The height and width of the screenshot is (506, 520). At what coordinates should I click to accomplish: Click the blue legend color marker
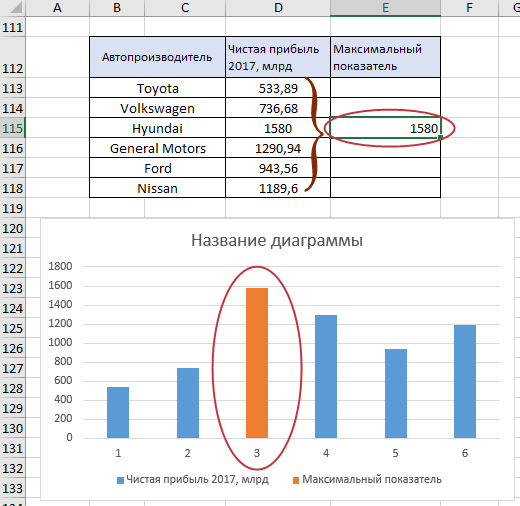120,480
